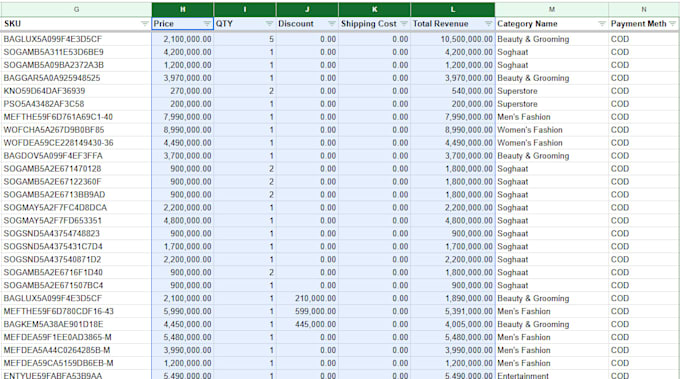Select price cell 7,990,000.00
Screen dimensions: 680x379
pyautogui.click(x=183, y=117)
